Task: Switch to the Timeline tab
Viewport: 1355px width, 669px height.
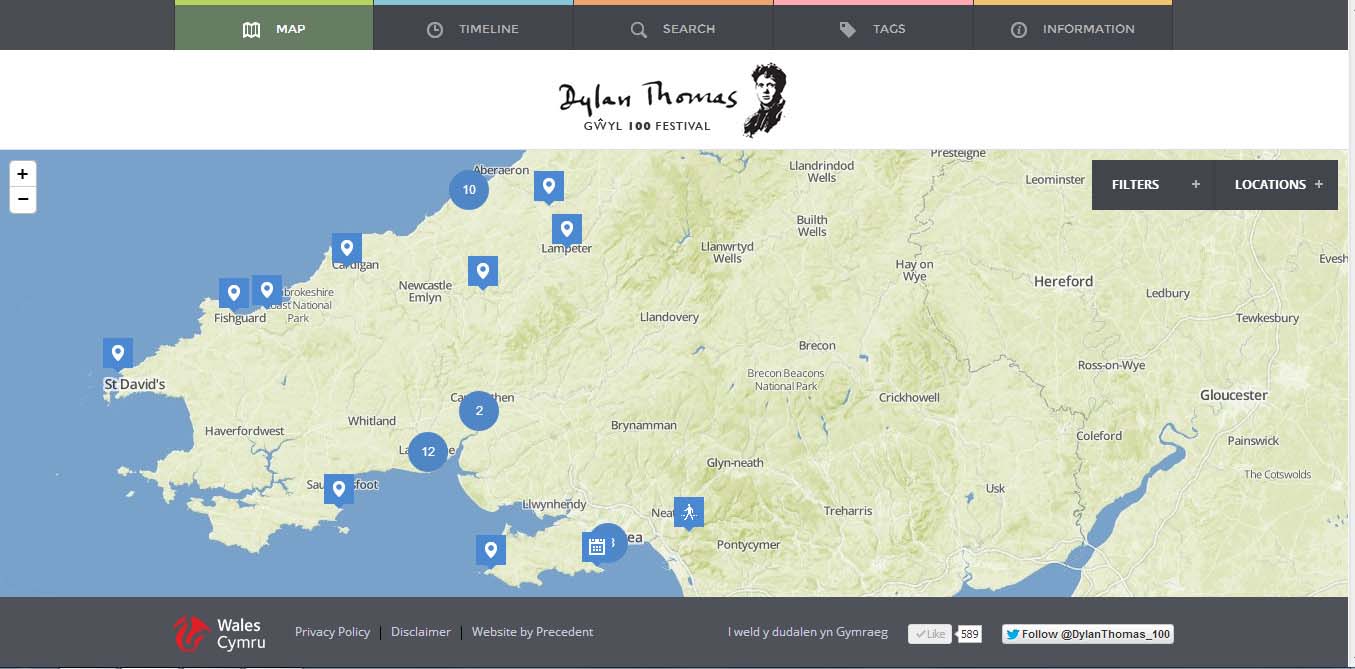Action: pyautogui.click(x=473, y=29)
